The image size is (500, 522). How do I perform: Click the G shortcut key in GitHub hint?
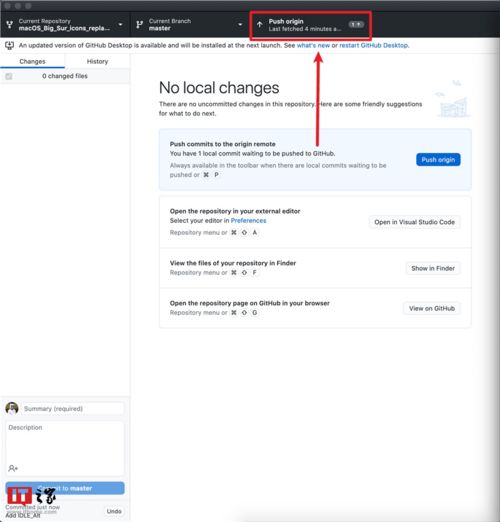[x=255, y=312]
